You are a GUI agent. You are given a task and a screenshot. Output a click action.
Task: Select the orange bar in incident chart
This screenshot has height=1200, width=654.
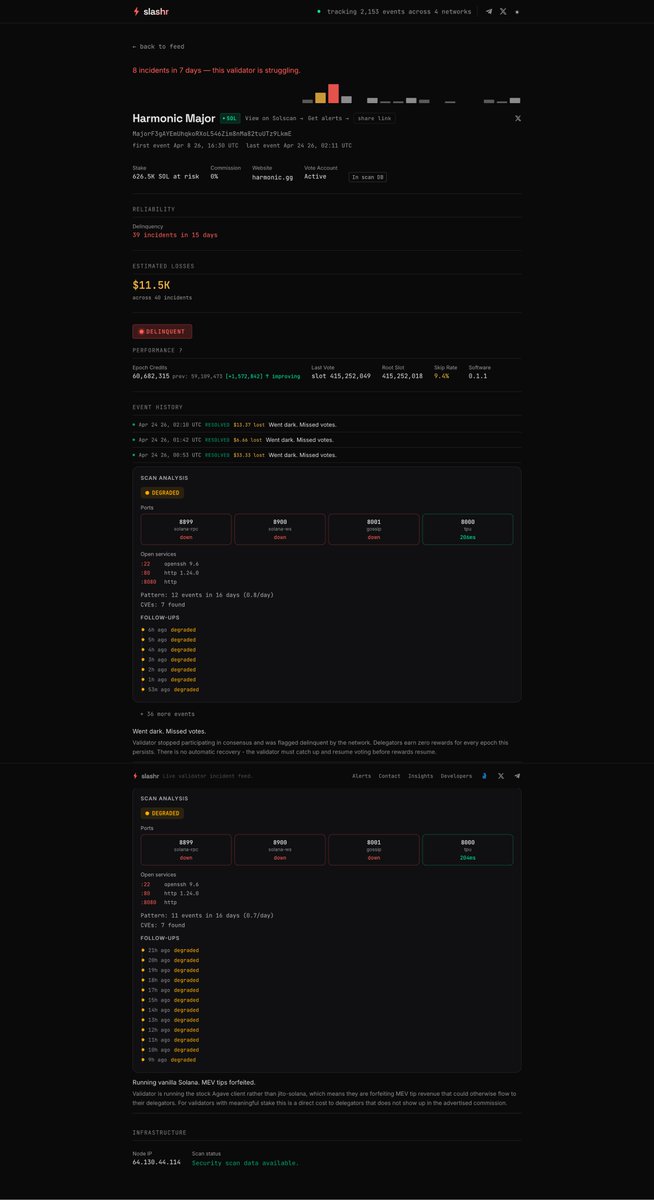(320, 98)
